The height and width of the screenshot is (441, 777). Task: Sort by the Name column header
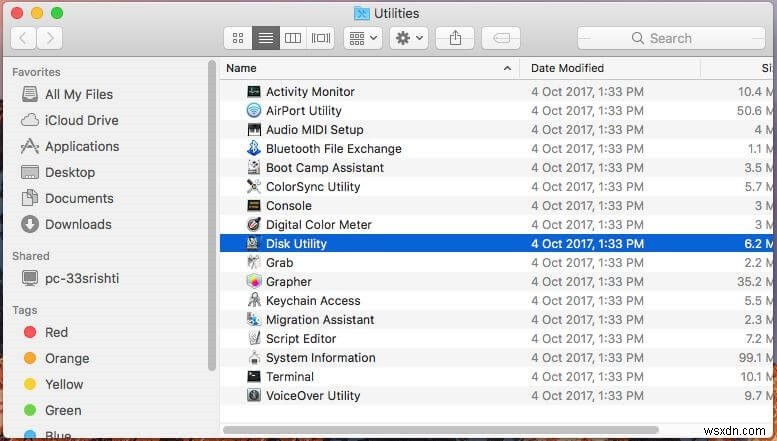tap(369, 68)
